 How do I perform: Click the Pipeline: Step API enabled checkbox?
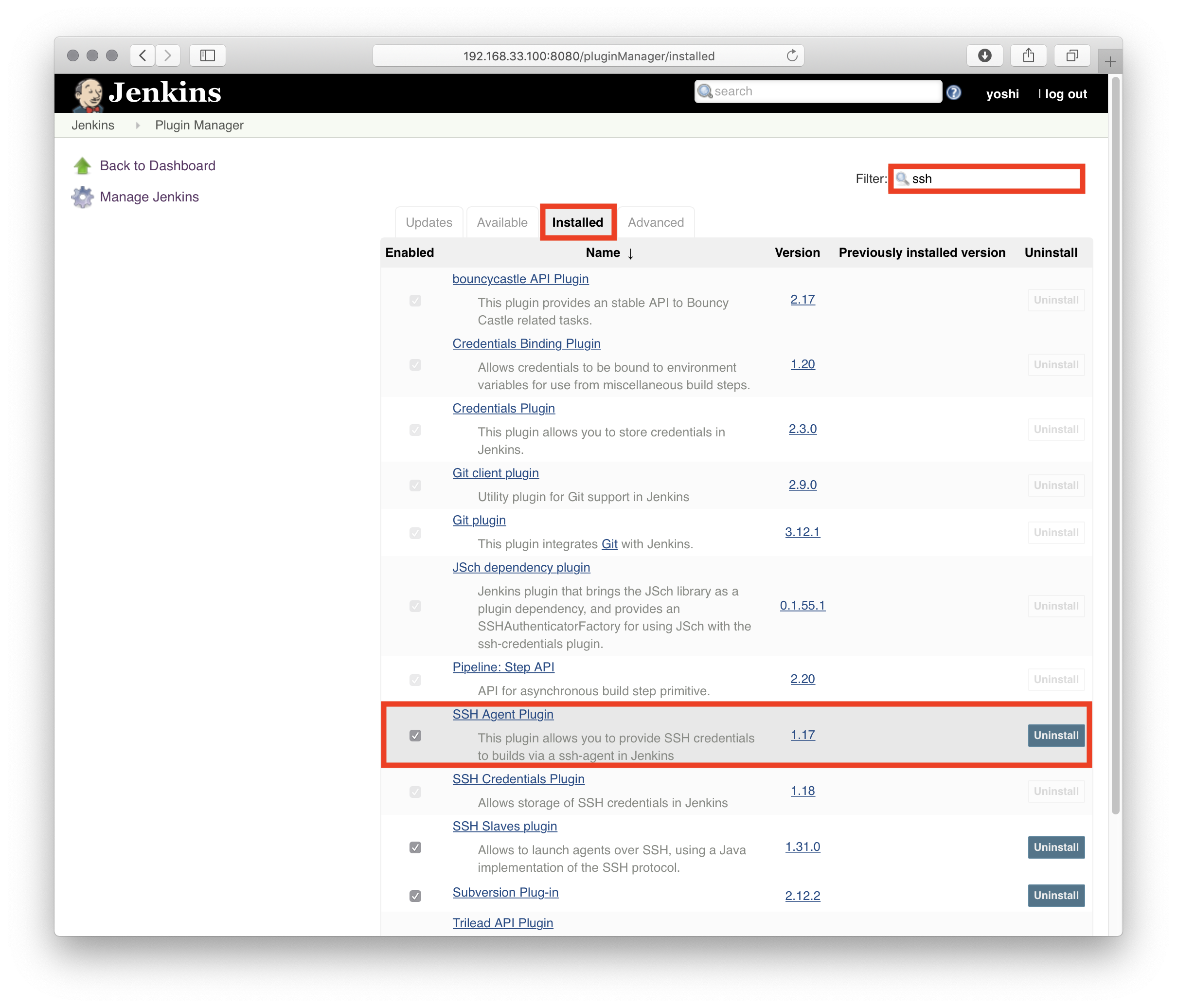(415, 680)
